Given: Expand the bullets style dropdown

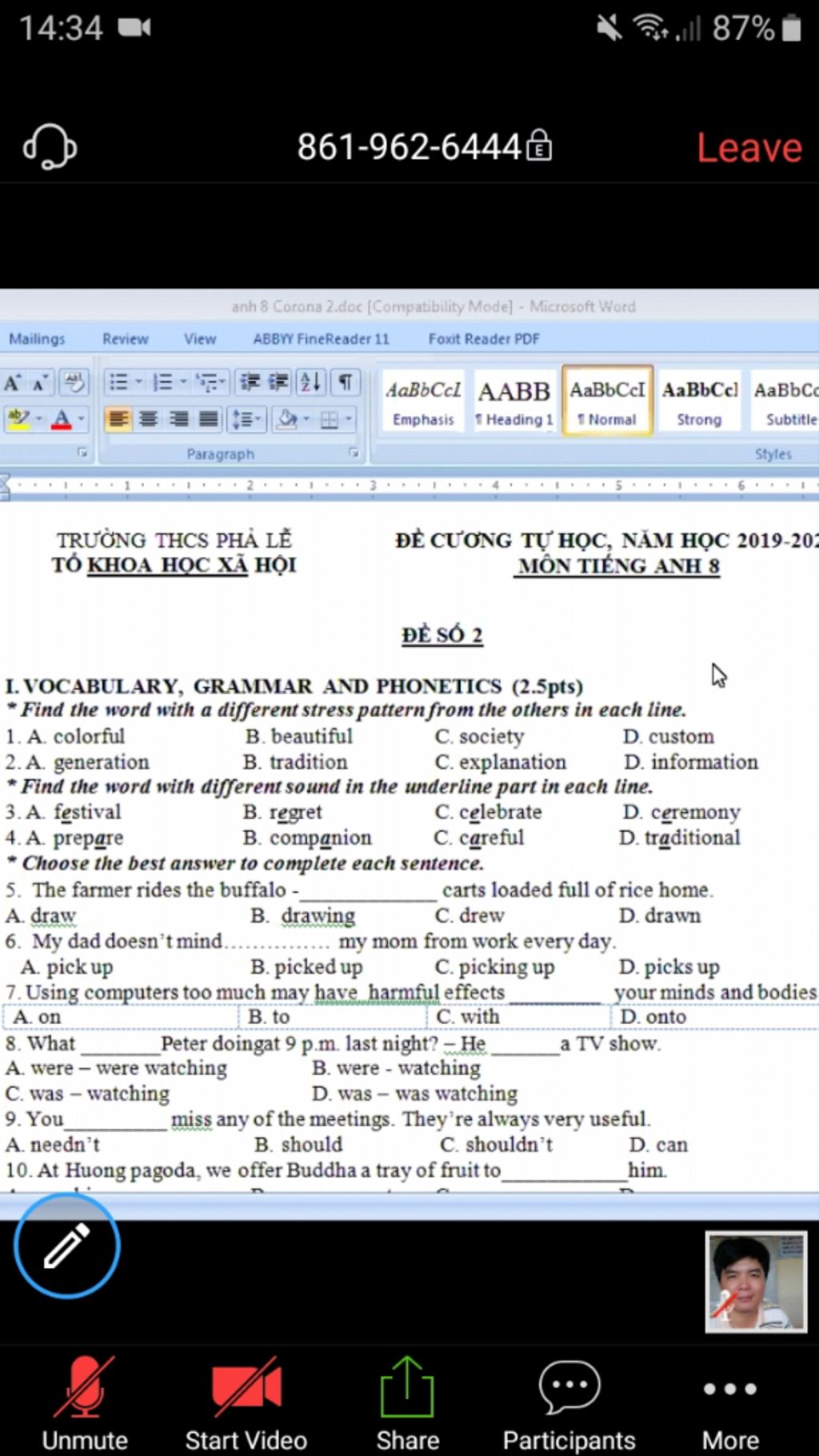Looking at the screenshot, I should pos(139,382).
